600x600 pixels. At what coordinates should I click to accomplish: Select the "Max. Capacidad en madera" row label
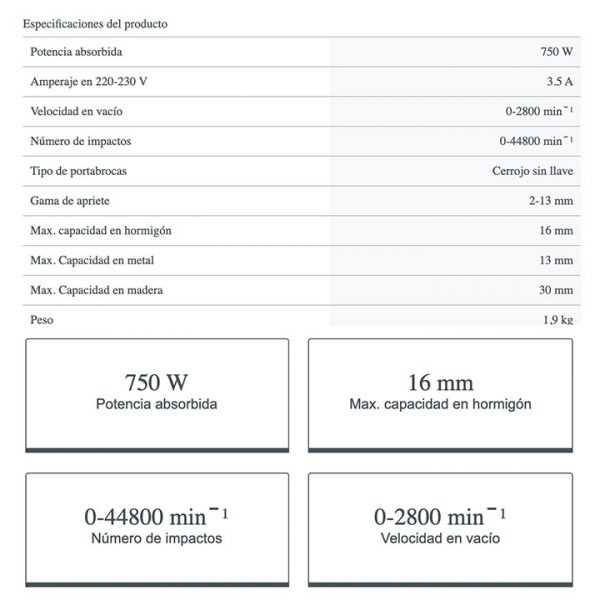pyautogui.click(x=97, y=290)
